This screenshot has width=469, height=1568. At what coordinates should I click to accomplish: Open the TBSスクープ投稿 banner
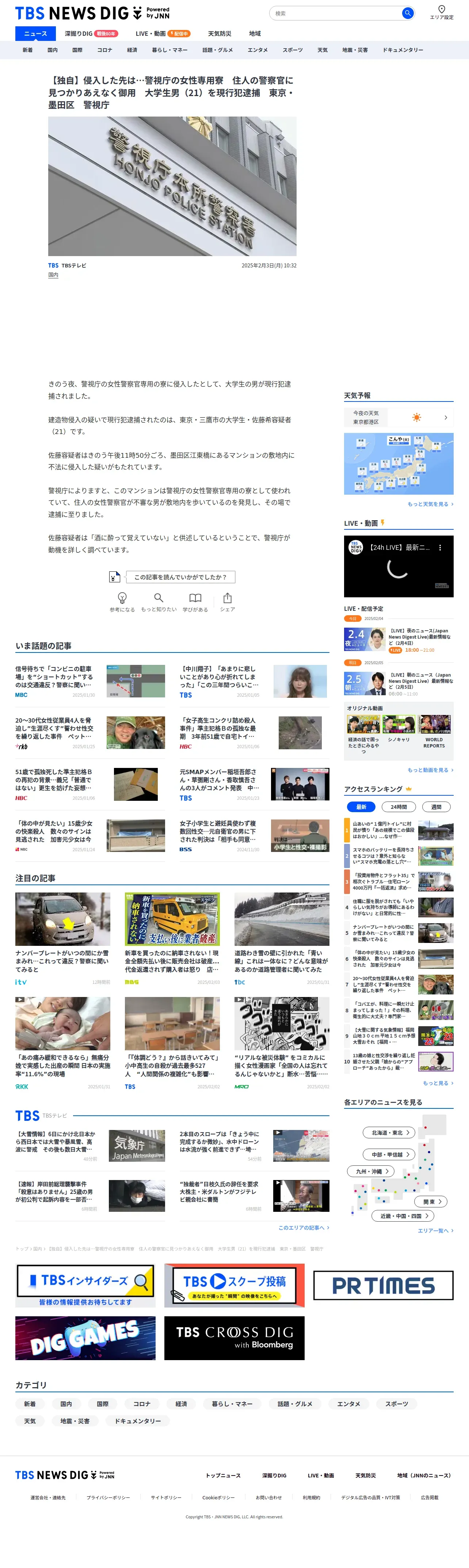pyautogui.click(x=234, y=1286)
